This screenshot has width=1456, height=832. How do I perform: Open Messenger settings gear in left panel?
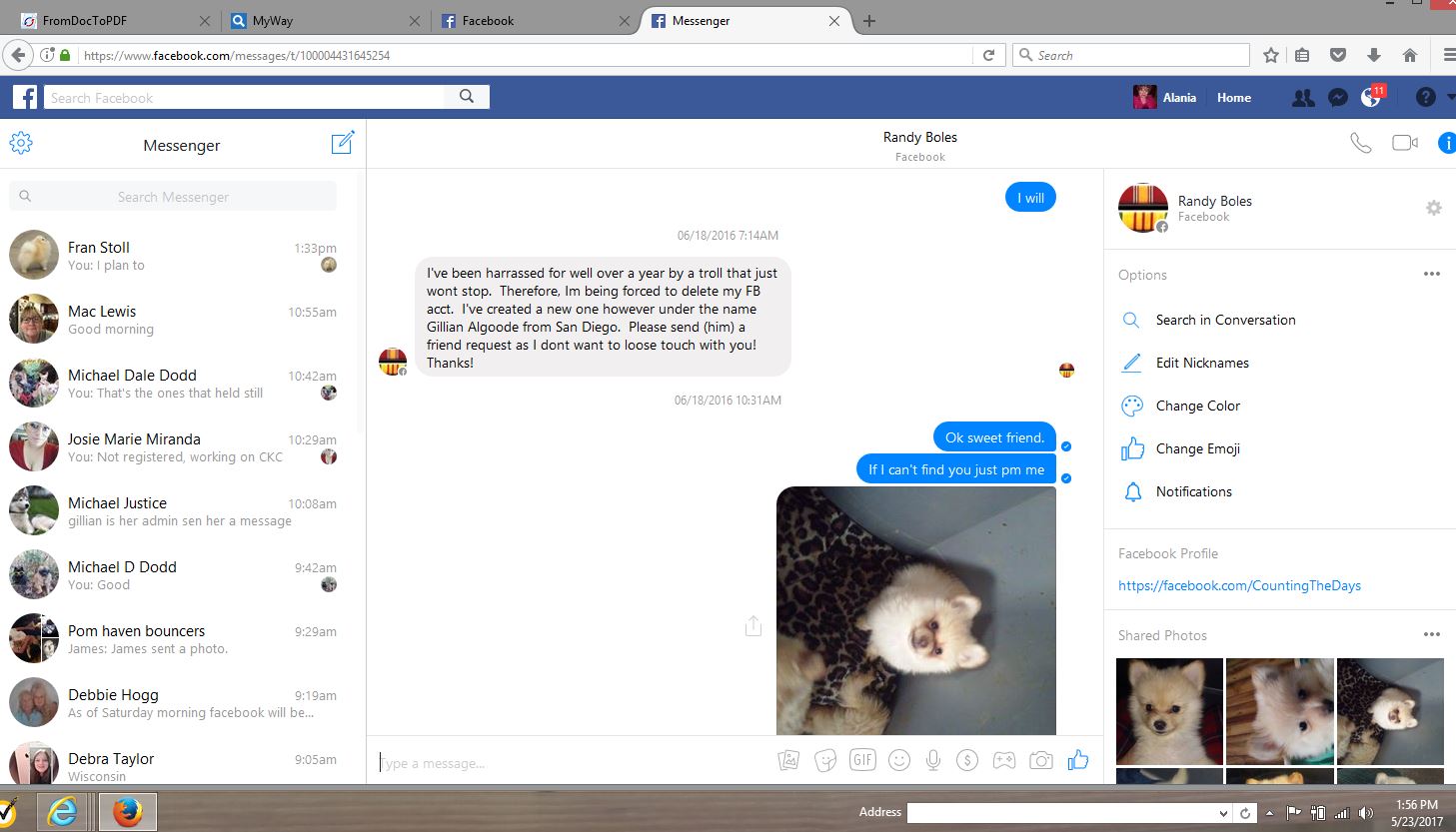tap(21, 143)
